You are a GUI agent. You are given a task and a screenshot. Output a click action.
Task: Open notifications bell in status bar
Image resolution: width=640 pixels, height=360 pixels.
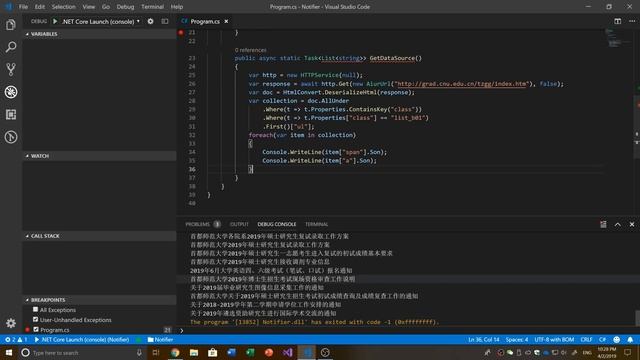pyautogui.click(x=630, y=340)
